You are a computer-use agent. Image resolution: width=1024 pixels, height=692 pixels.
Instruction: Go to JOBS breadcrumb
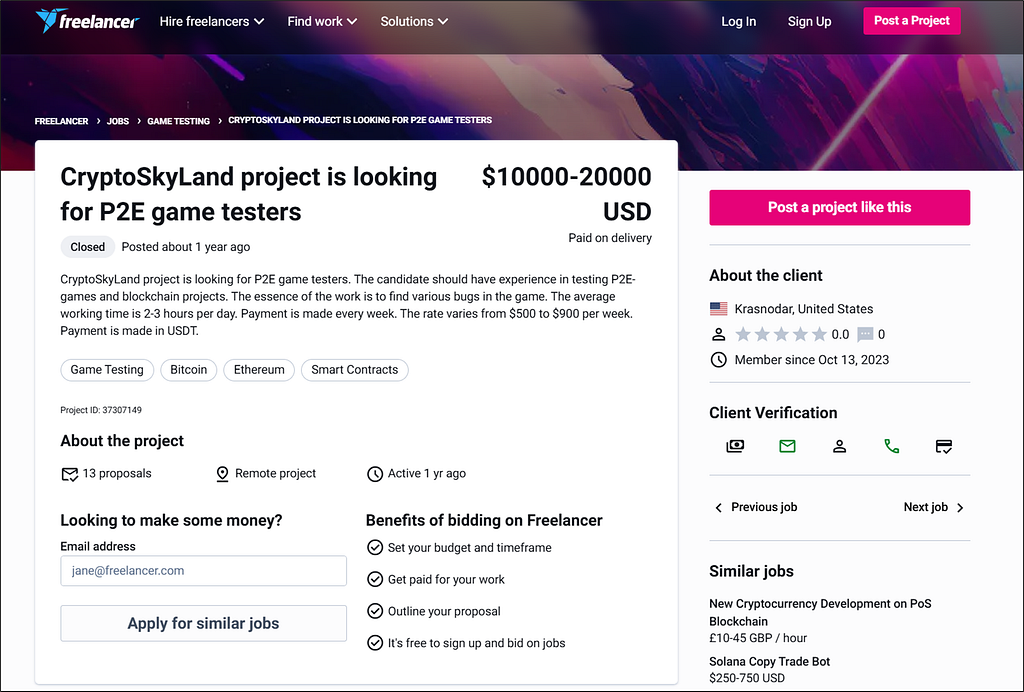coord(118,121)
